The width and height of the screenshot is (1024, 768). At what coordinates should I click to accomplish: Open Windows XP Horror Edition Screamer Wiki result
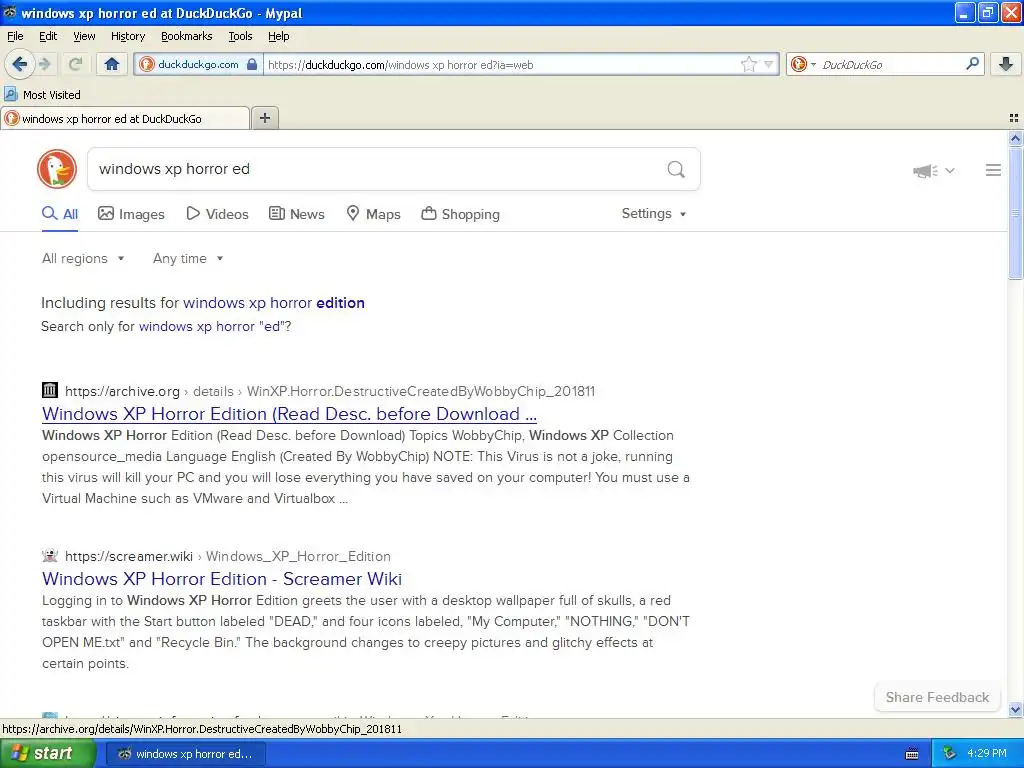click(222, 579)
